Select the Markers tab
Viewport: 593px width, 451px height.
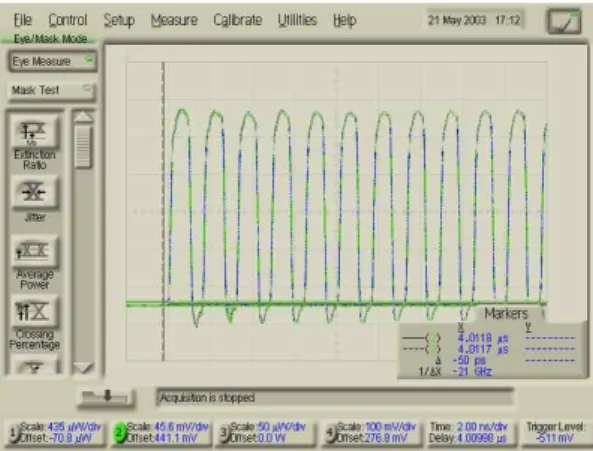coord(506,313)
